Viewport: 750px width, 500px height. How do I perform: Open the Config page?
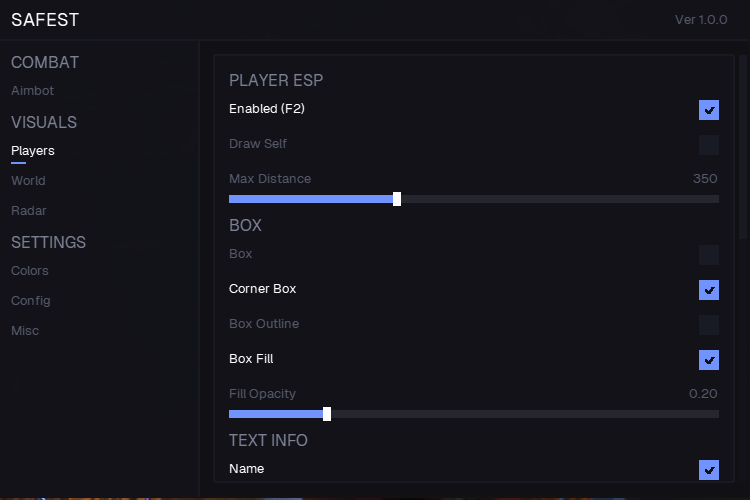[x=31, y=301]
